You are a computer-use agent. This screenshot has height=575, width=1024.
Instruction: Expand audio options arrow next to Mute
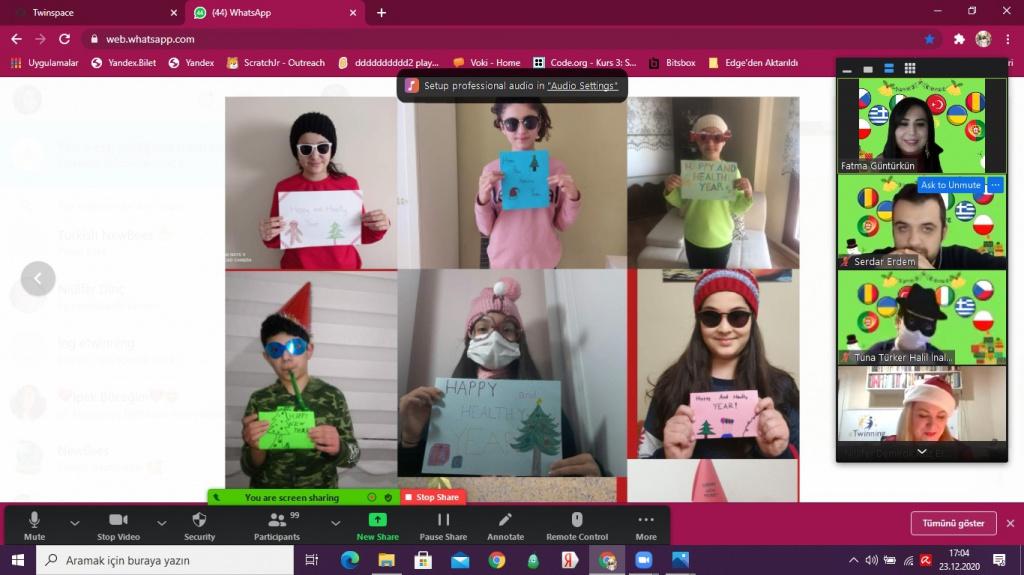74,522
